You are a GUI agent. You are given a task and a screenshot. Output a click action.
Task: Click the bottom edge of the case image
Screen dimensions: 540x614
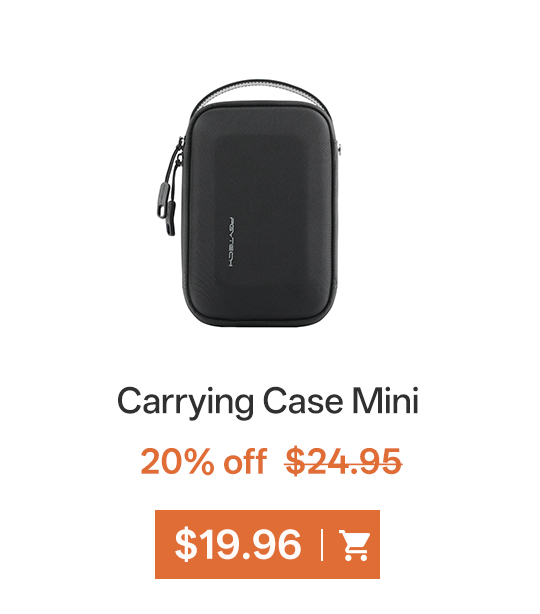tap(258, 322)
